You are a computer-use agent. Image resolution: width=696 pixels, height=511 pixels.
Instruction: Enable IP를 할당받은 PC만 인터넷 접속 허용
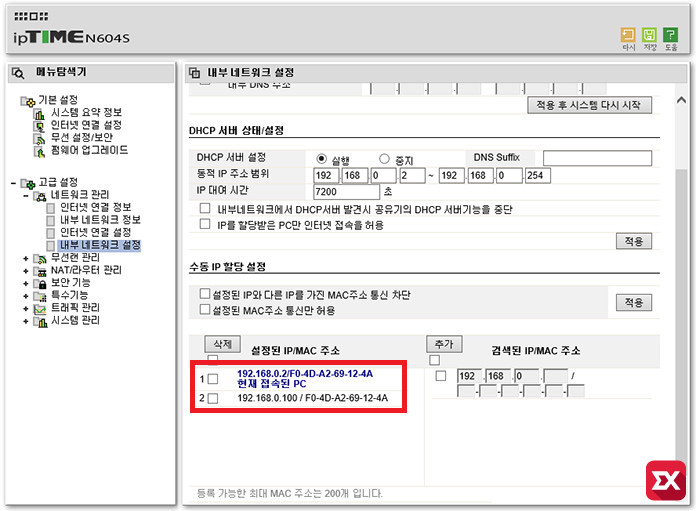(x=205, y=225)
